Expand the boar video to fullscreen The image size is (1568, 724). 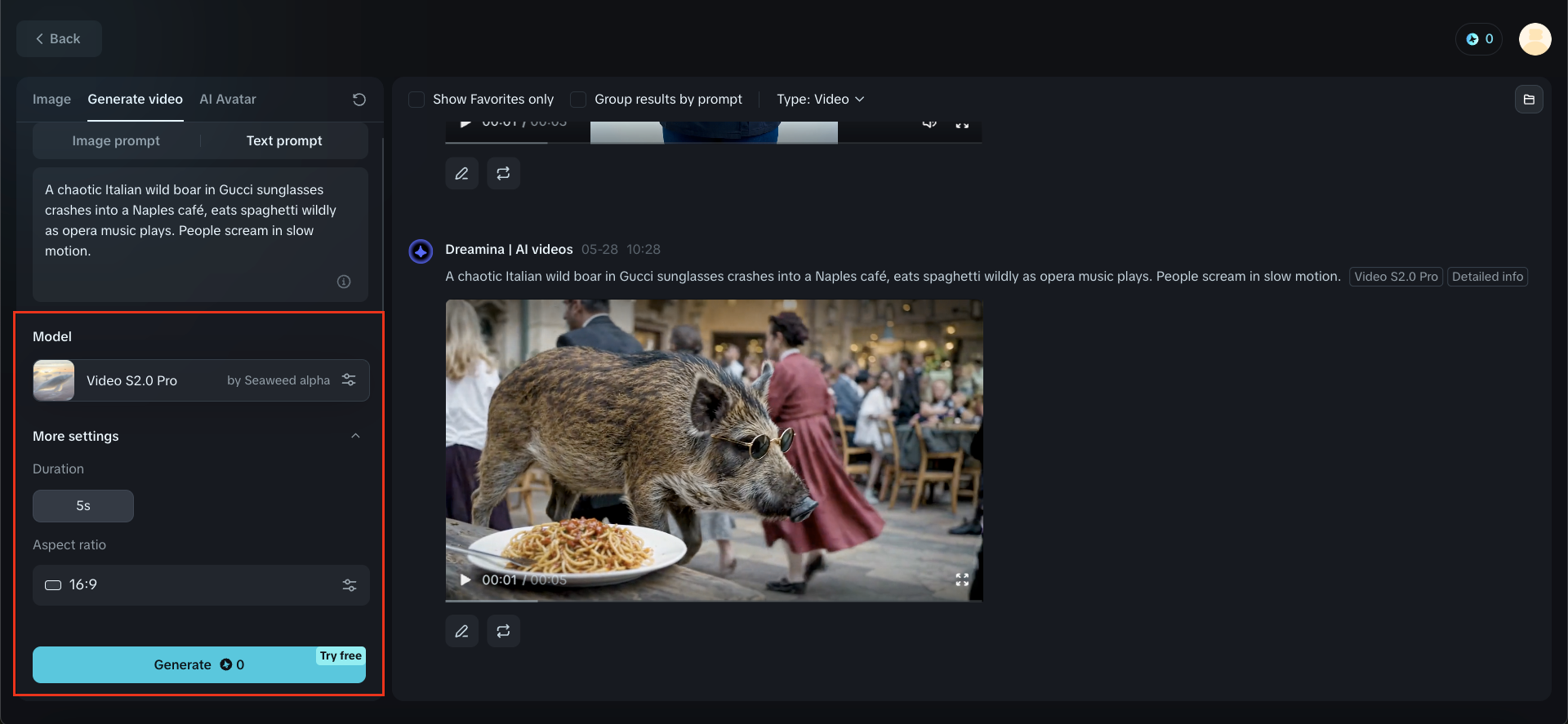tap(962, 580)
